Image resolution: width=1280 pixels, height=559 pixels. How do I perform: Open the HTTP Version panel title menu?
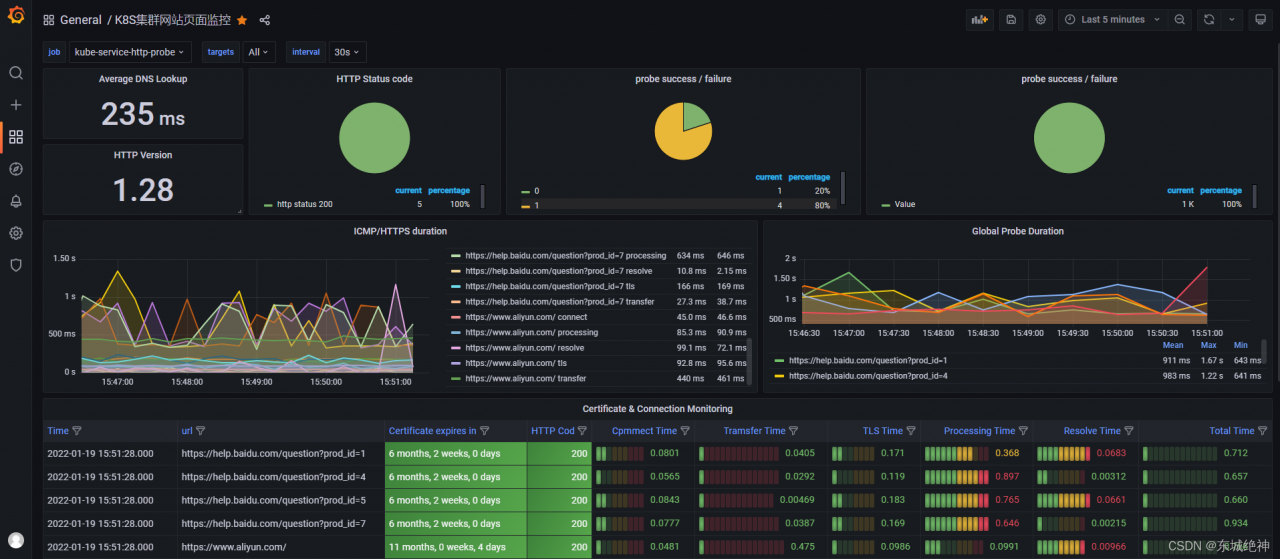tap(143, 155)
